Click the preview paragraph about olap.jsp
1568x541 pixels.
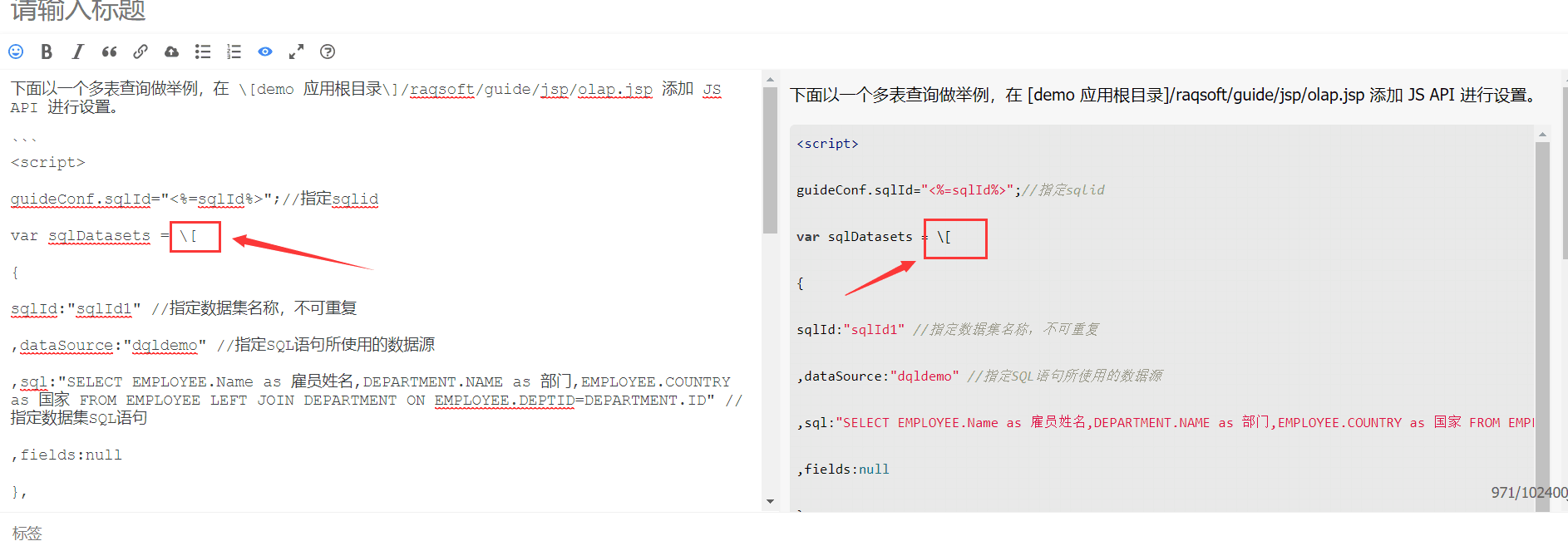[1164, 96]
